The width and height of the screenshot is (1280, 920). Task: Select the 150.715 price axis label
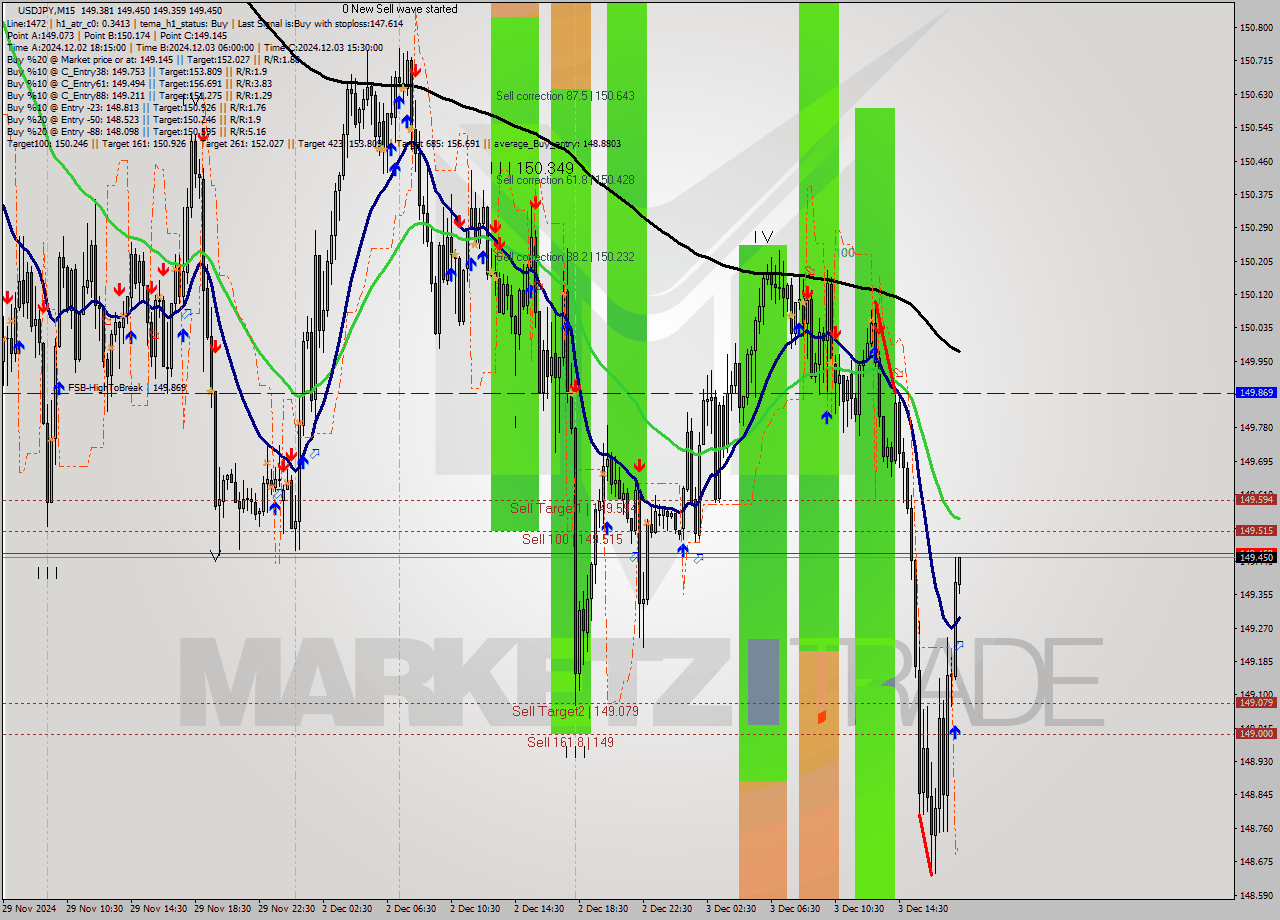1256,61
